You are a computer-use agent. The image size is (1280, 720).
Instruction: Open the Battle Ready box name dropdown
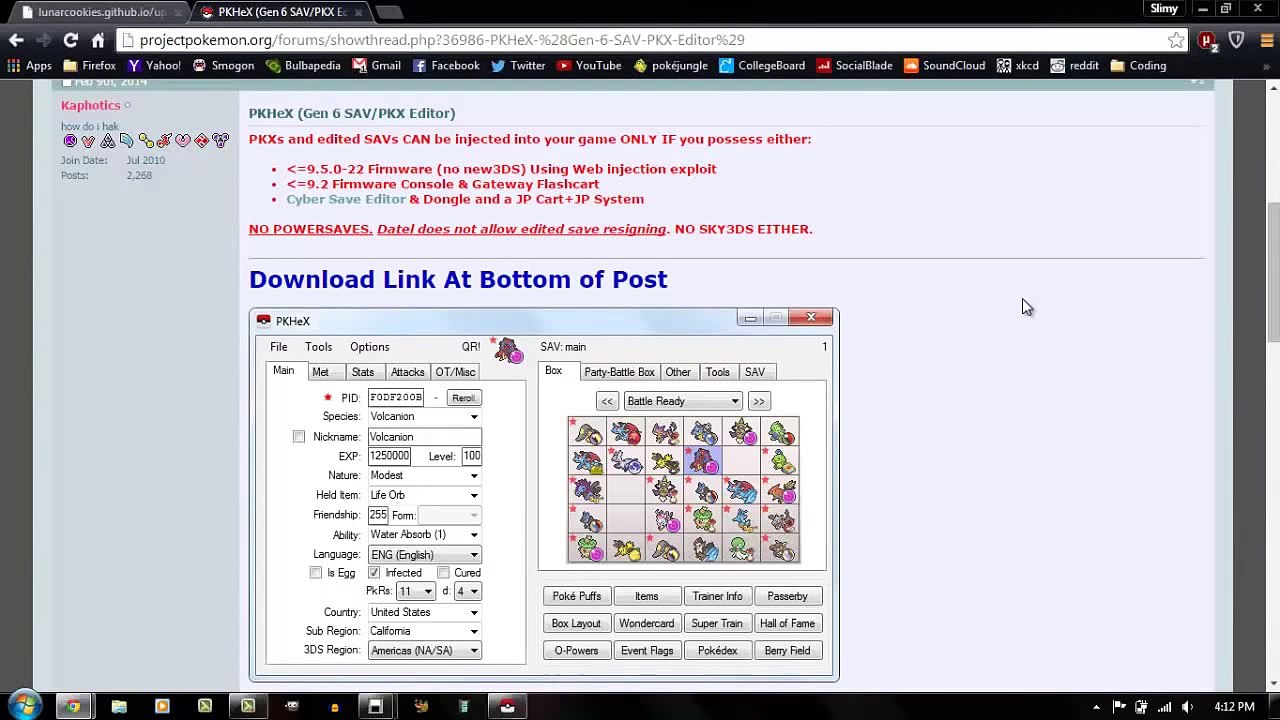click(683, 401)
